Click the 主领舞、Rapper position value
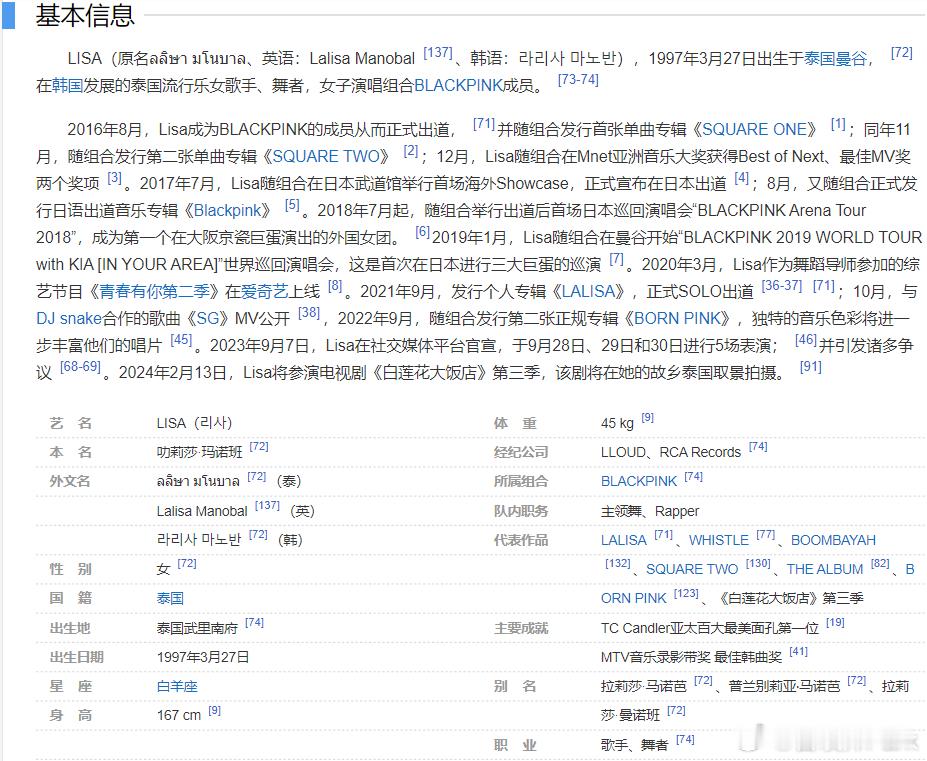This screenshot has width=927, height=761. pos(650,511)
